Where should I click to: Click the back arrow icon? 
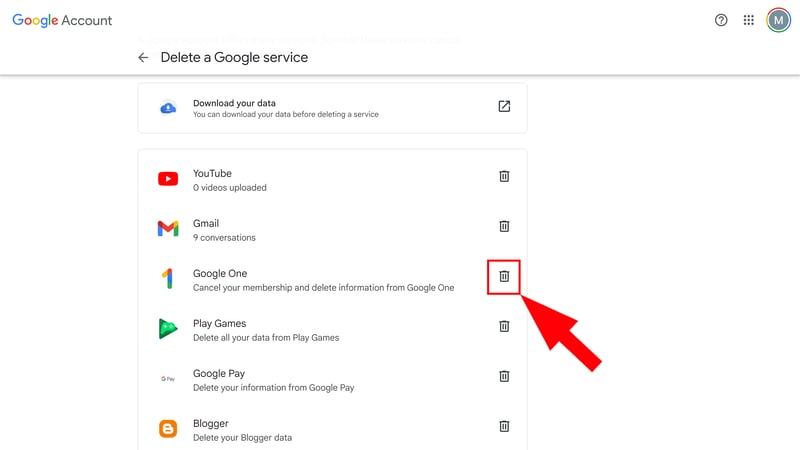[143, 58]
